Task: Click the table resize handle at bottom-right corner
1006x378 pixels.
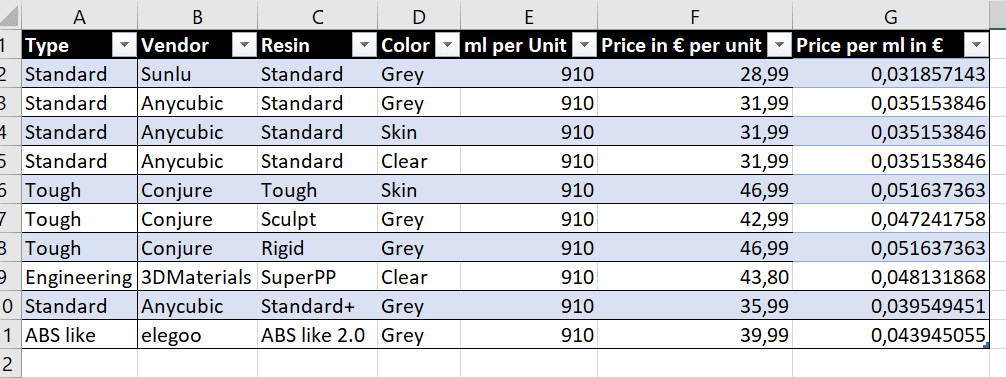Action: coord(986,347)
